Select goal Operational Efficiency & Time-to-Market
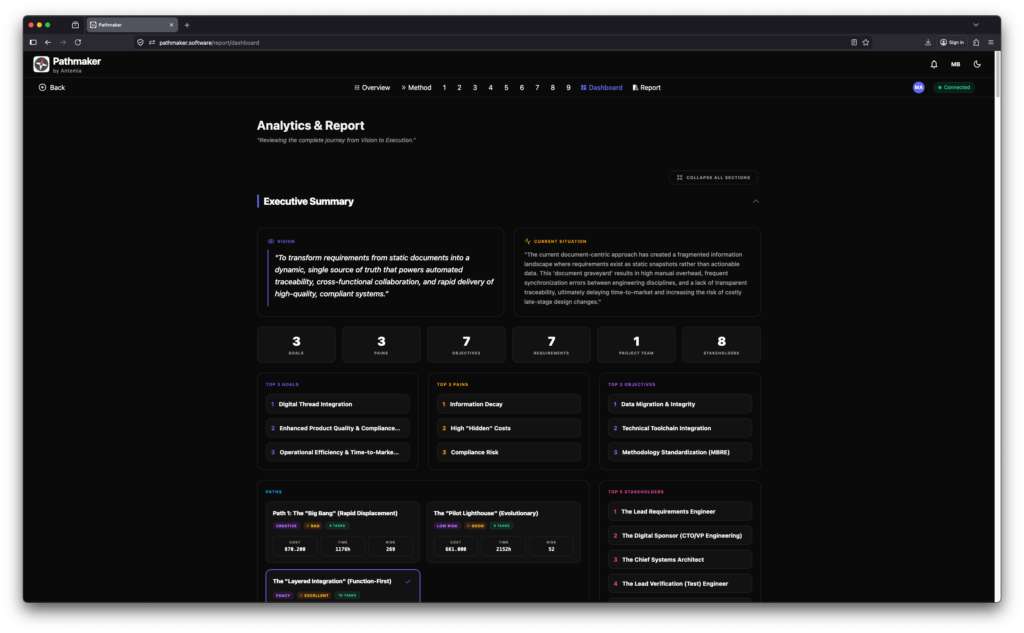 (338, 452)
